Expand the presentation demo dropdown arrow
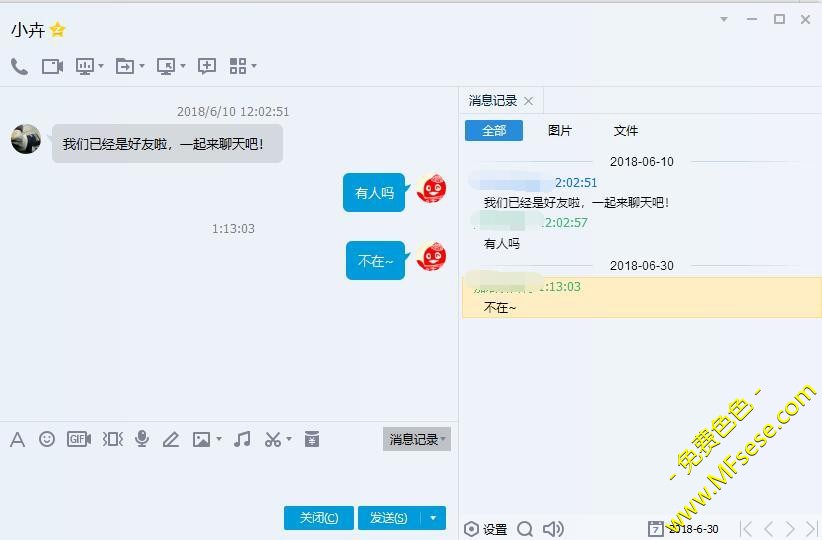The width and height of the screenshot is (822, 540). pos(101,66)
